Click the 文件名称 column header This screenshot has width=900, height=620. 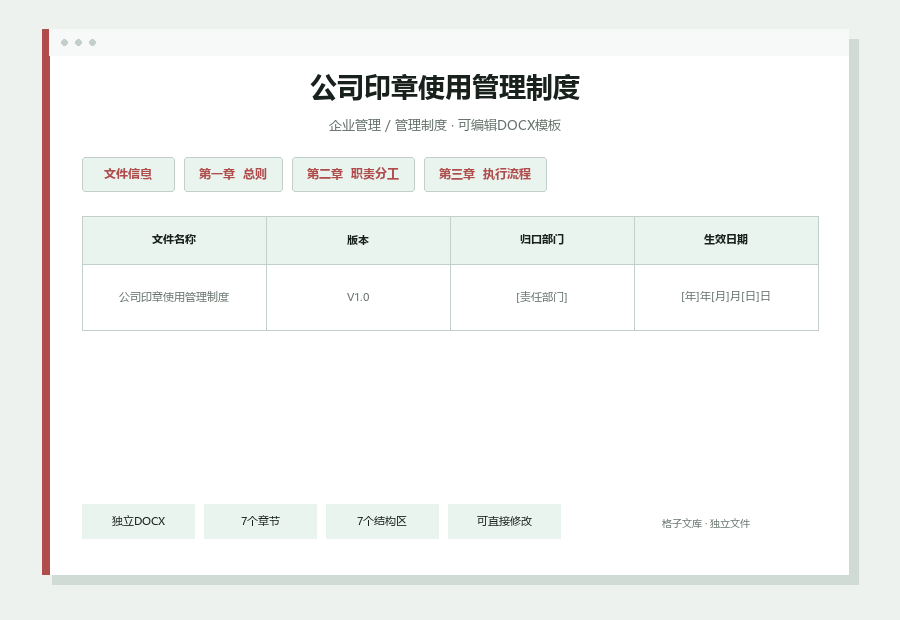point(174,241)
